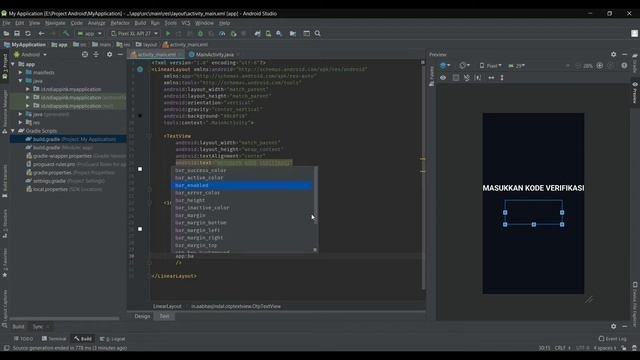
Task: Click the Project Structure toolbar icon
Action: click(293, 33)
